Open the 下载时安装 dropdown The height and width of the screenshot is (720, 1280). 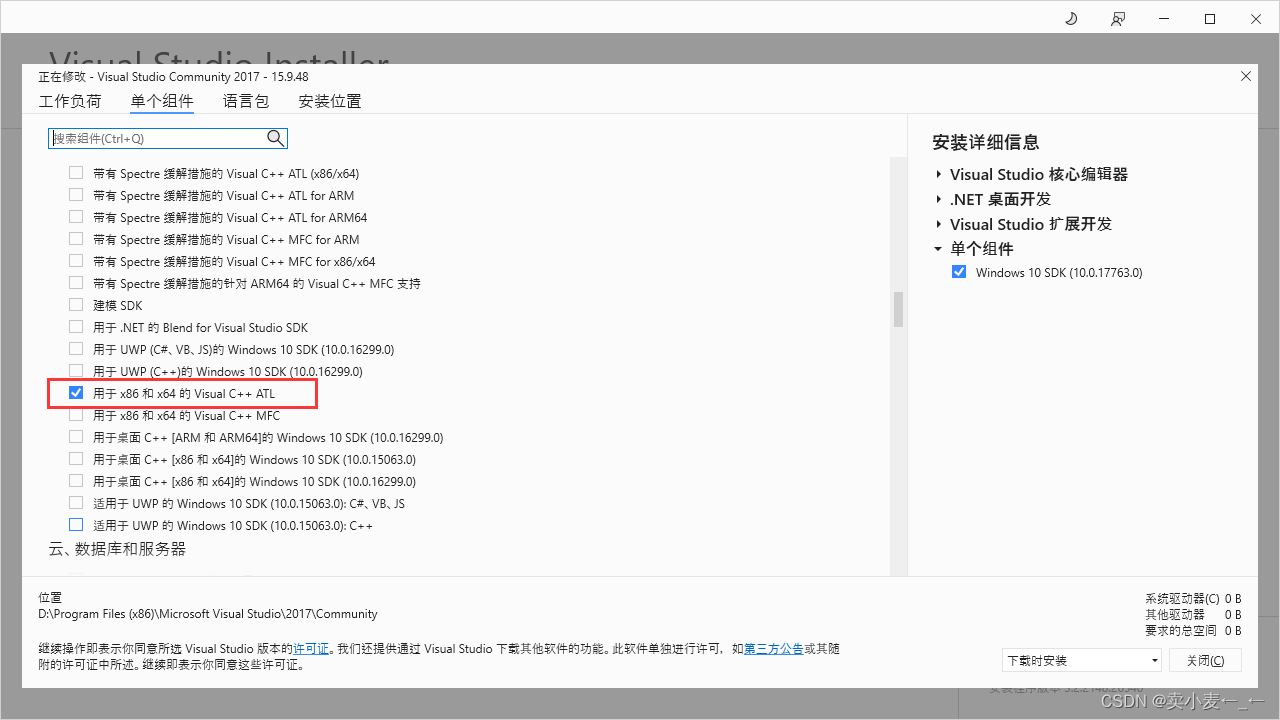tap(1082, 660)
